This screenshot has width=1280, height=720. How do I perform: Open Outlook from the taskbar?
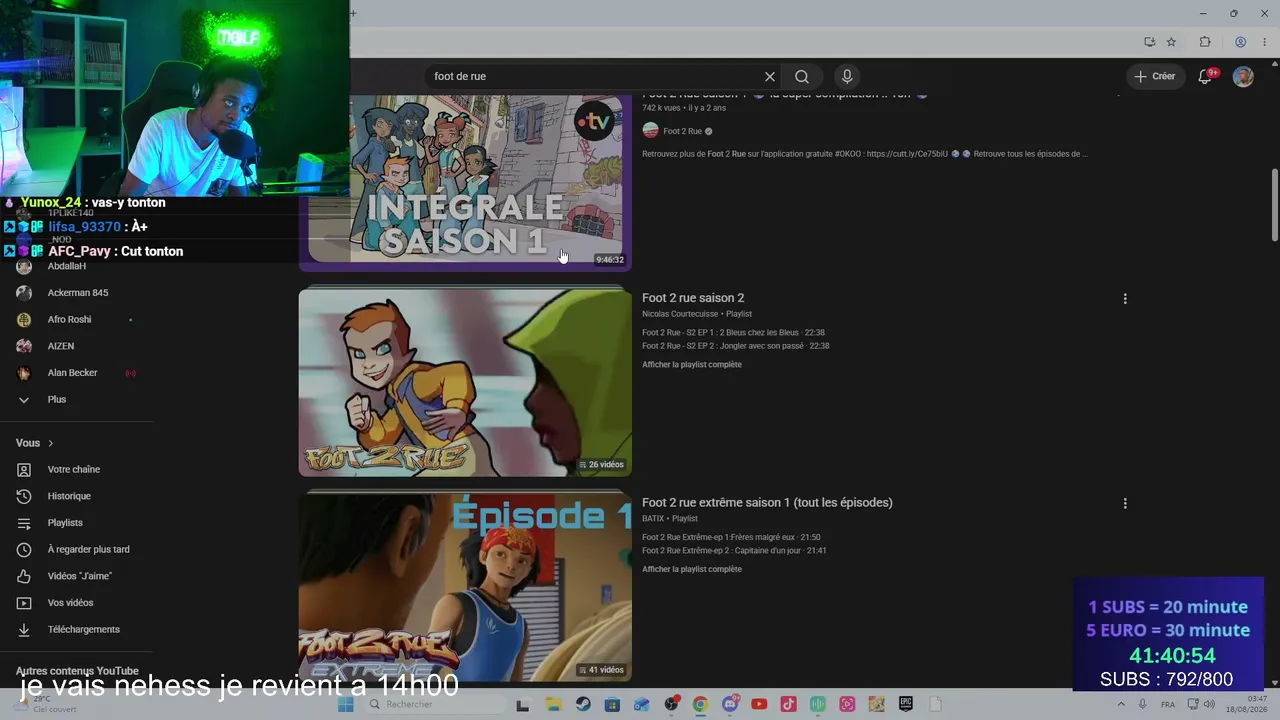641,705
